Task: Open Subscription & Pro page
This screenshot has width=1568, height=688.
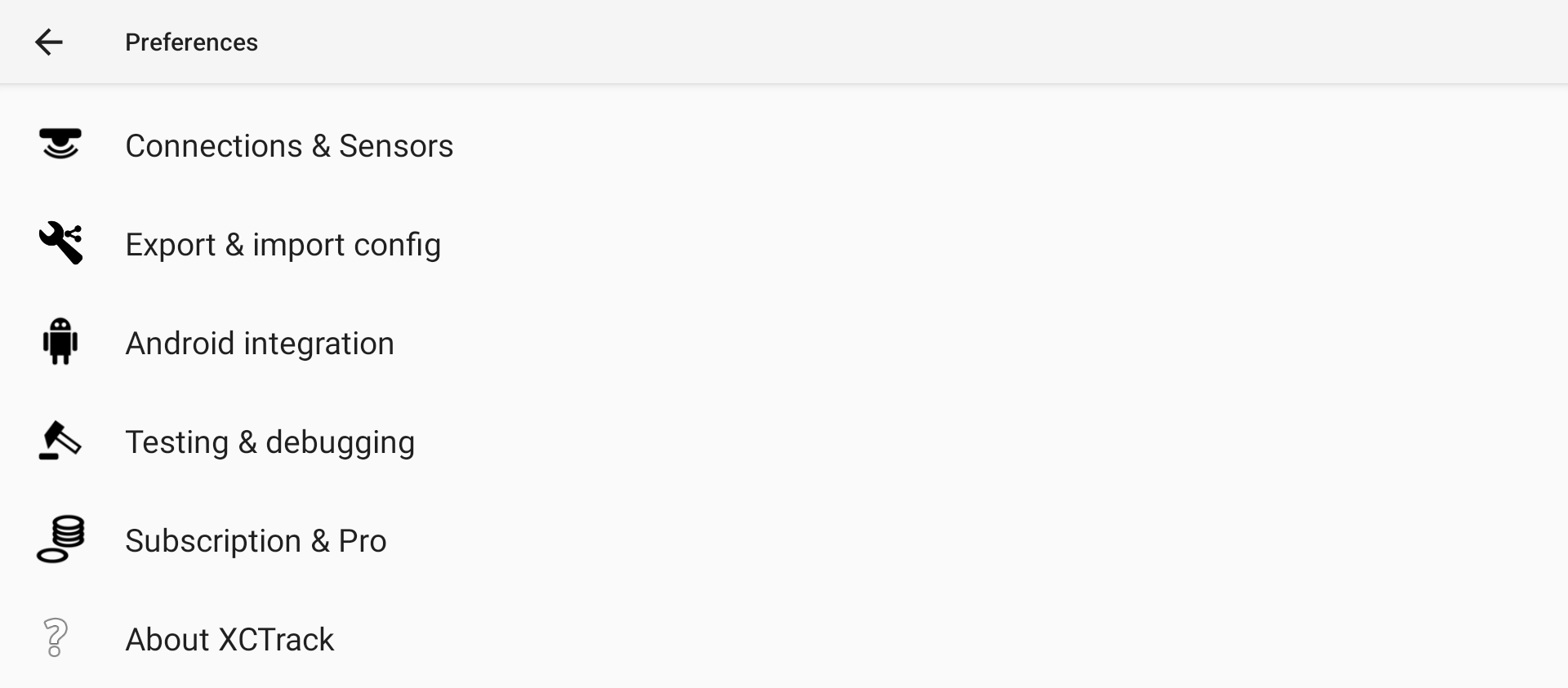Action: (784, 541)
